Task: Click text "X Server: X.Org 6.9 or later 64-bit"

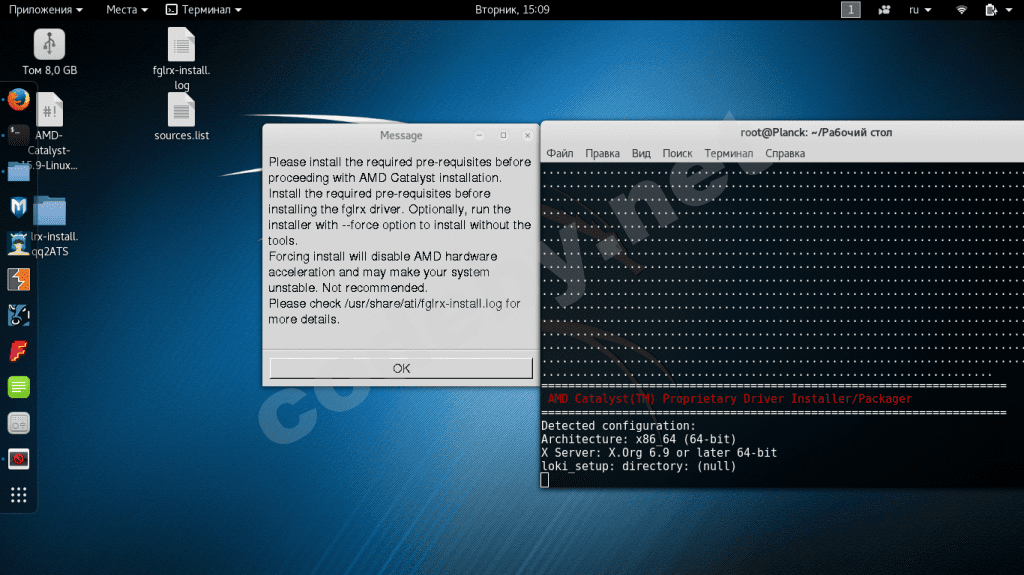Action: tap(659, 453)
